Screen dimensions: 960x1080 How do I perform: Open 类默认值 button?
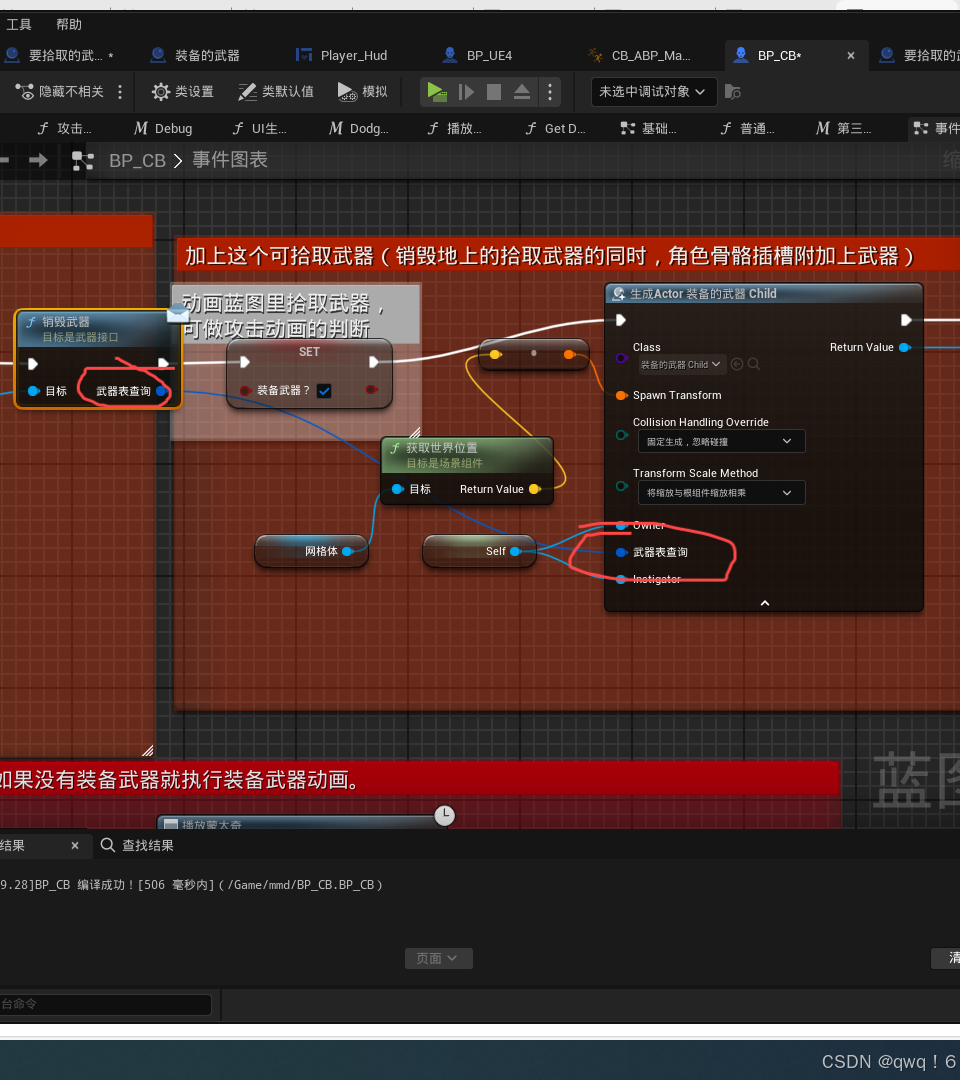[x=275, y=92]
